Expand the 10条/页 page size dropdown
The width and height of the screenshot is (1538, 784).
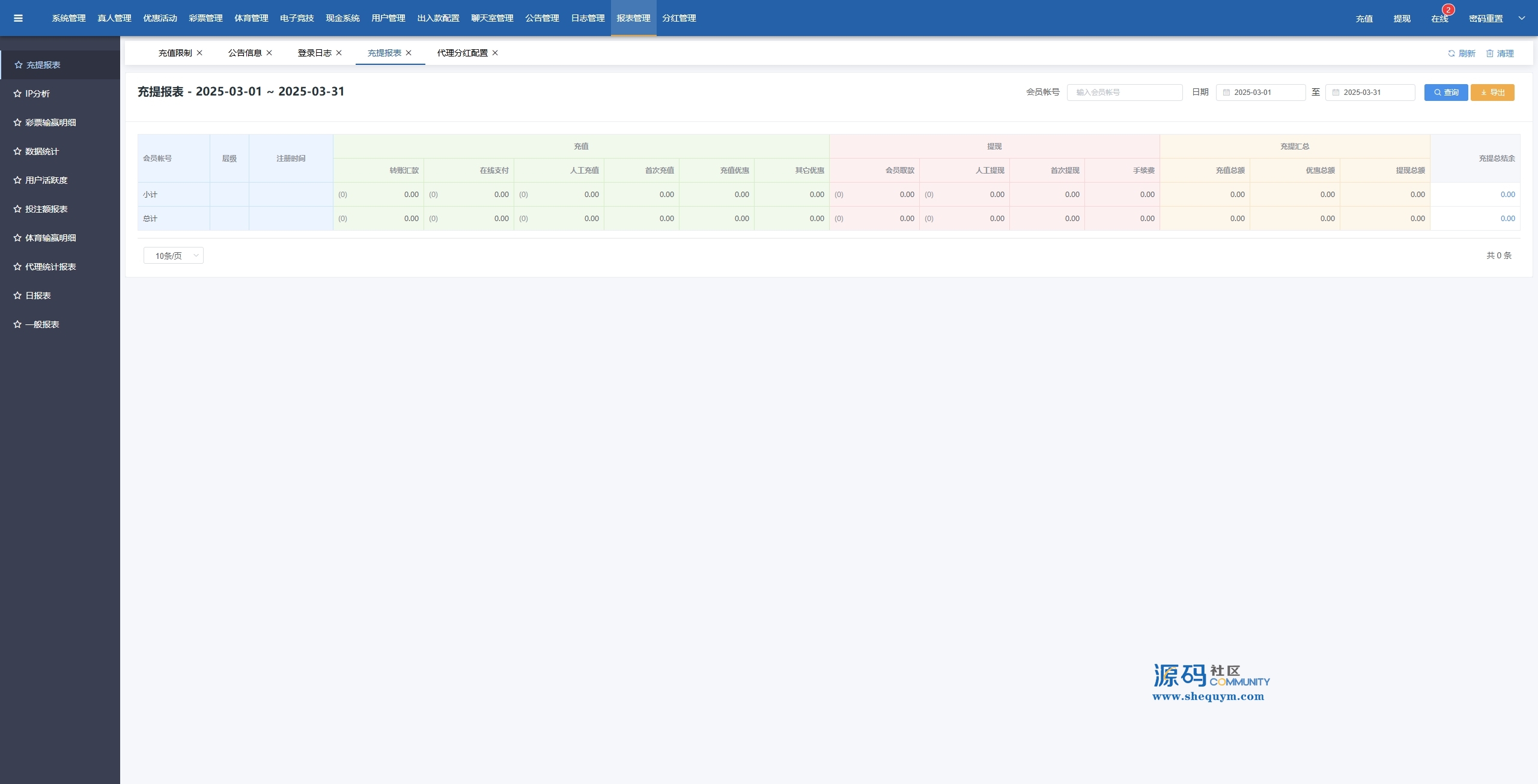click(174, 256)
